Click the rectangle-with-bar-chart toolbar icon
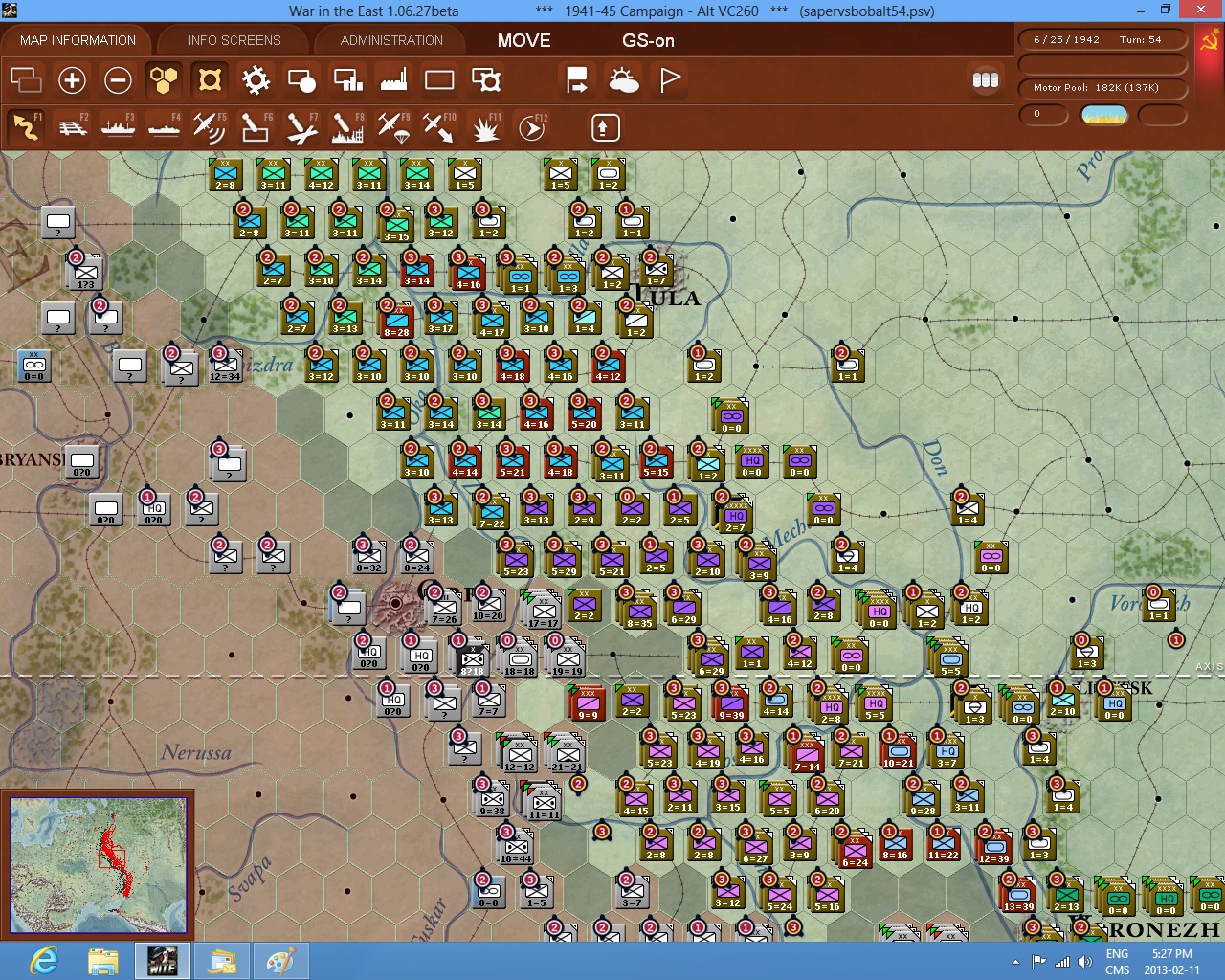This screenshot has width=1225, height=980. (347, 79)
